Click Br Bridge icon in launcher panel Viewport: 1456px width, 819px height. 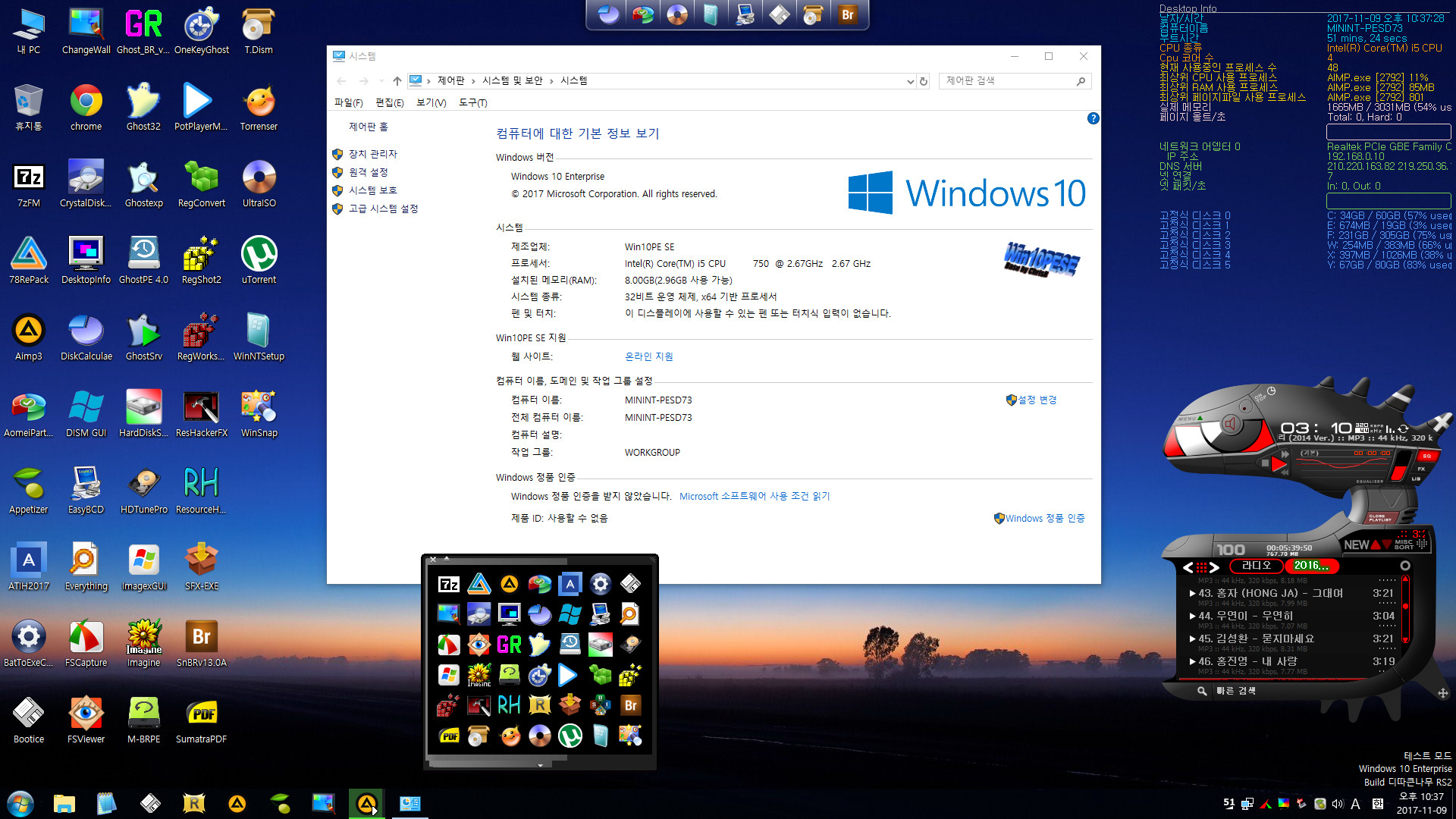click(x=630, y=705)
